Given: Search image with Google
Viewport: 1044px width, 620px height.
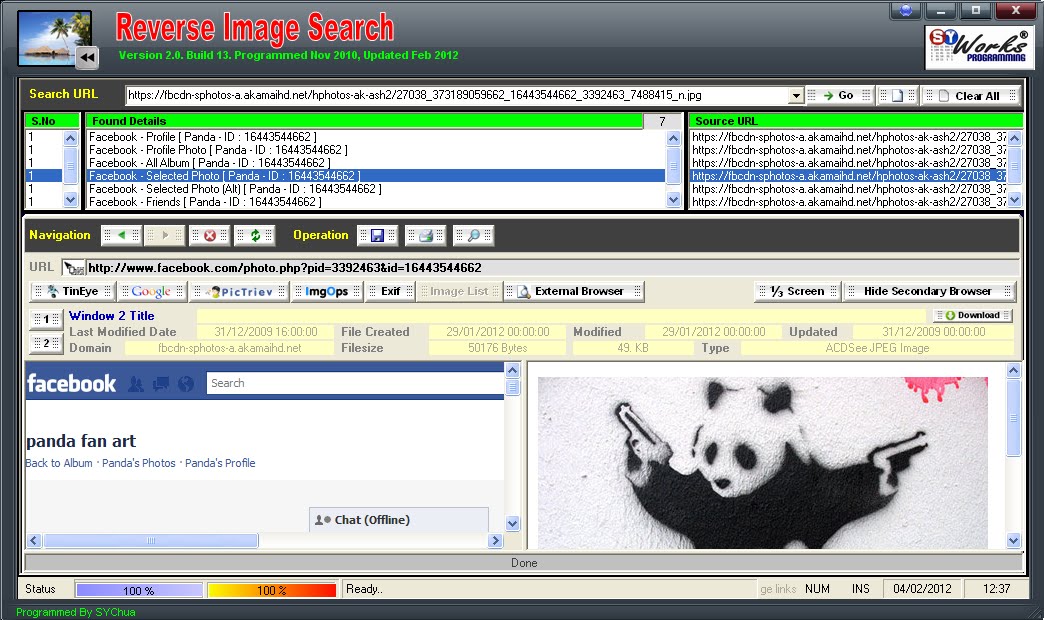Looking at the screenshot, I should point(152,291).
